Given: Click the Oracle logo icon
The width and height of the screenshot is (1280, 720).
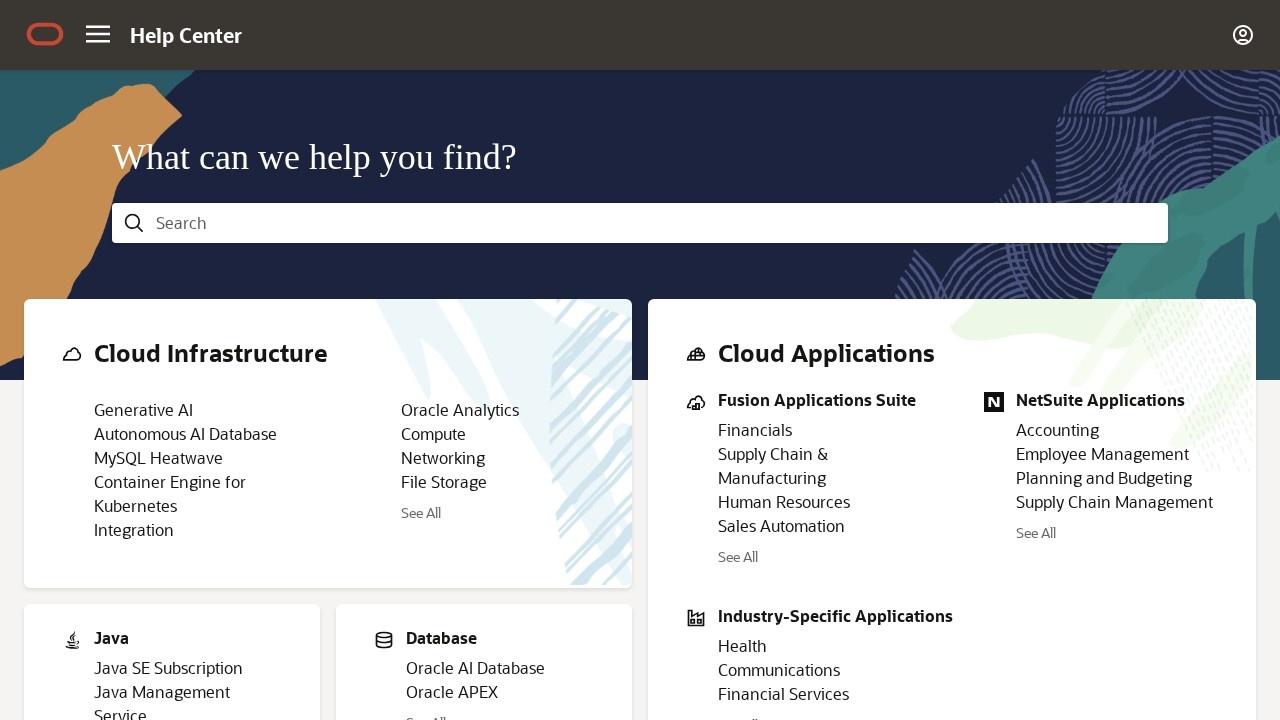Looking at the screenshot, I should (x=45, y=35).
